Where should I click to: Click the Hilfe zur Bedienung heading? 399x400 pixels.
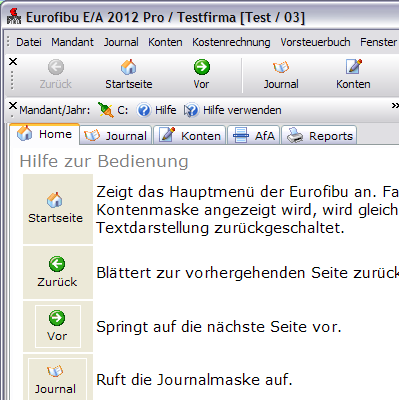pyautogui.click(x=104, y=161)
